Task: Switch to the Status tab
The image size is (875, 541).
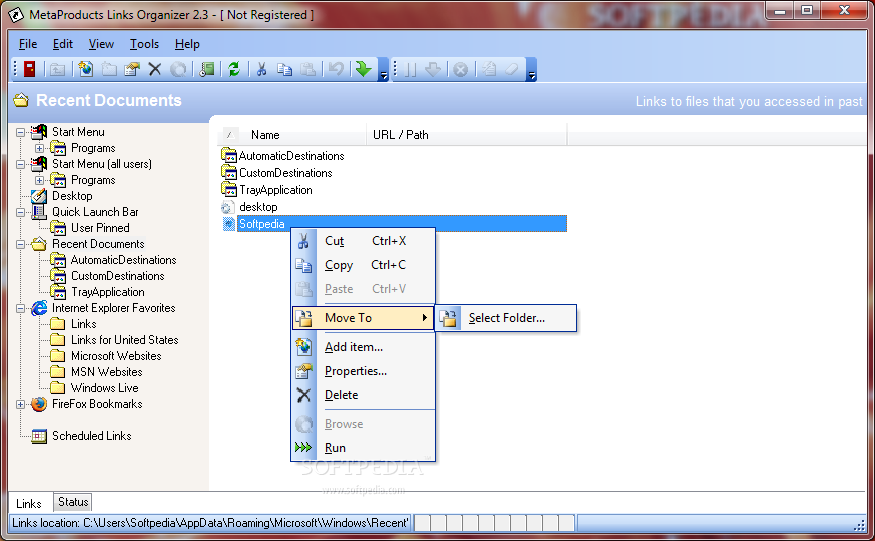Action: point(73,502)
